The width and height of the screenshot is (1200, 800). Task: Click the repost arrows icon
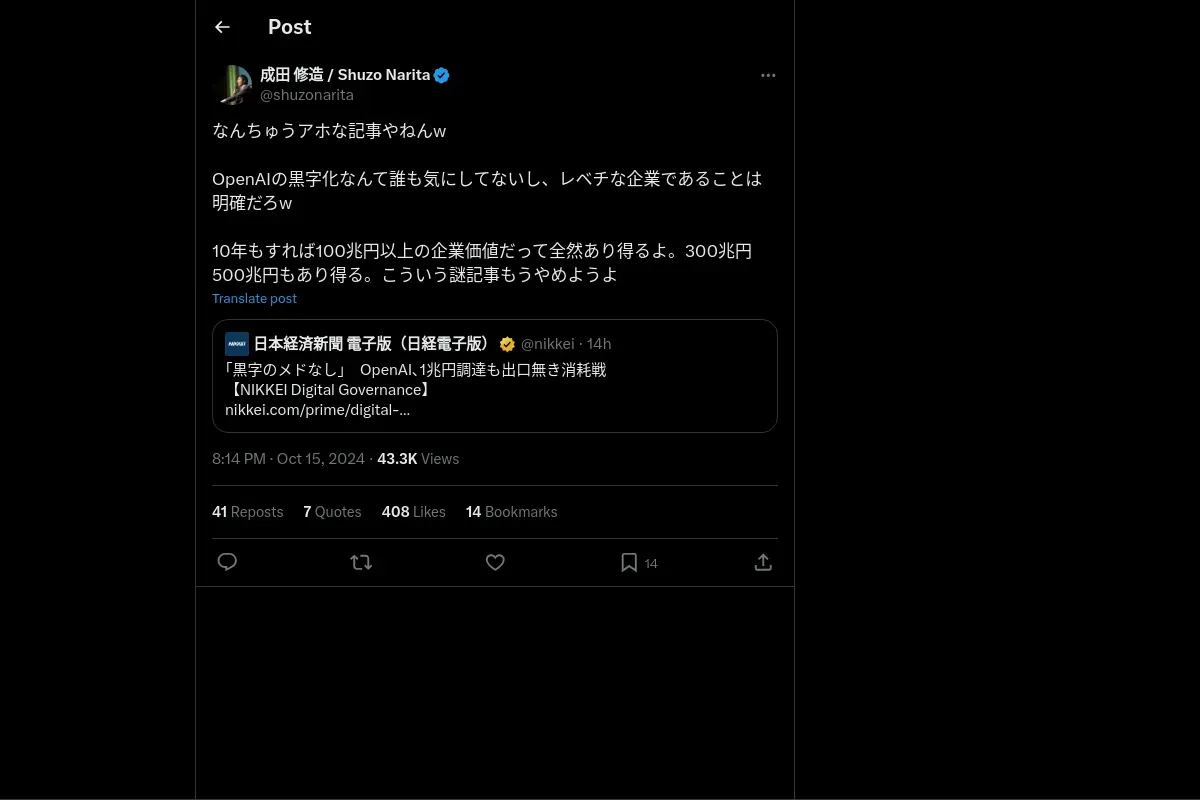click(x=361, y=562)
